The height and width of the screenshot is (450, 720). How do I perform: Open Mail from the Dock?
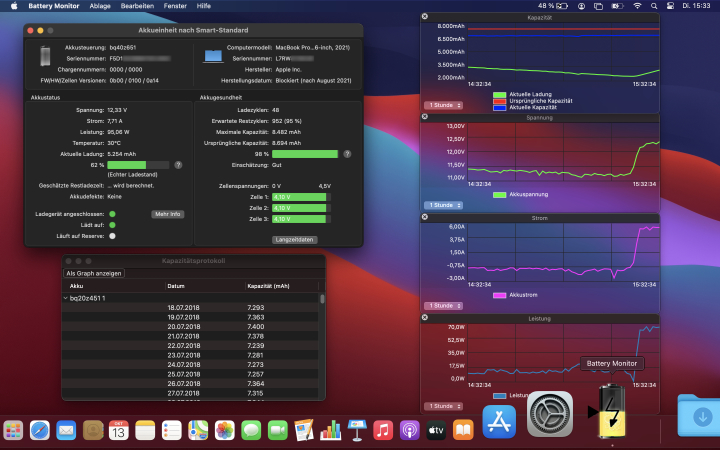[x=66, y=431]
